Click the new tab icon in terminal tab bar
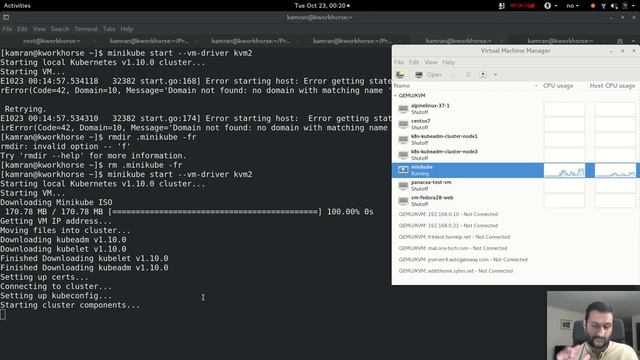 620,41
